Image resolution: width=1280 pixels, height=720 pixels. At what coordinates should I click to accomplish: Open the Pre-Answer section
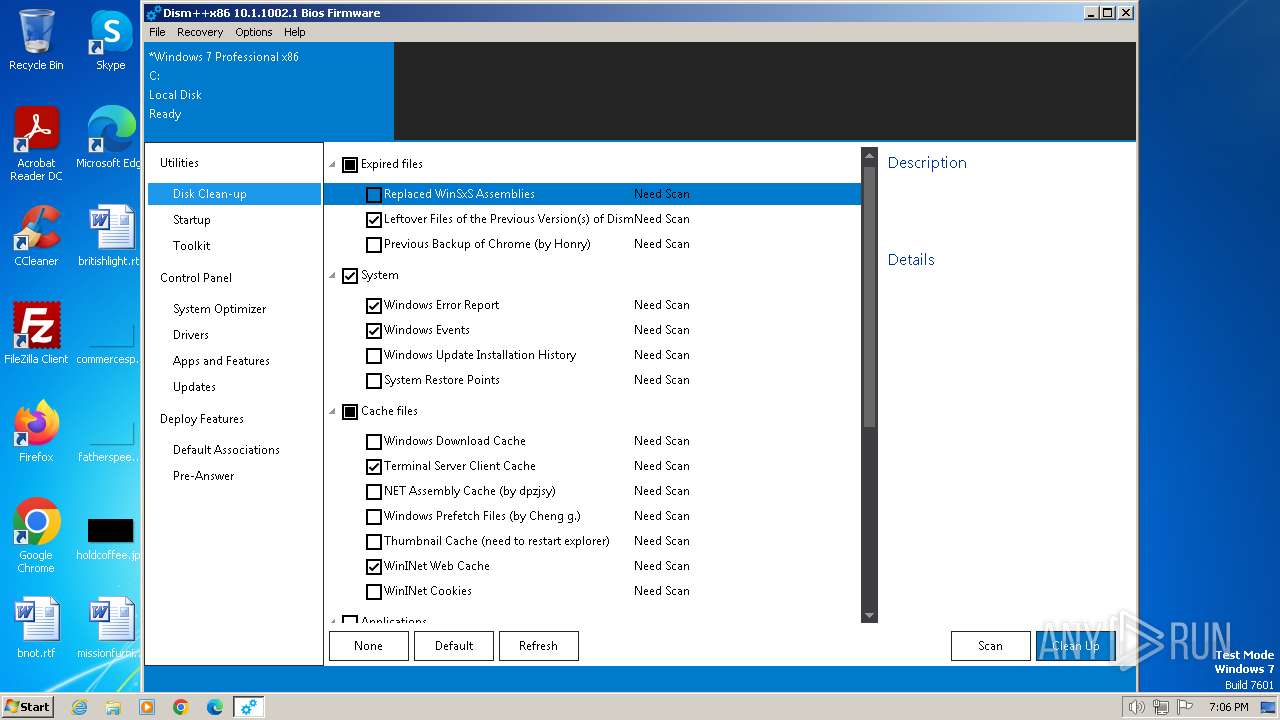[204, 476]
